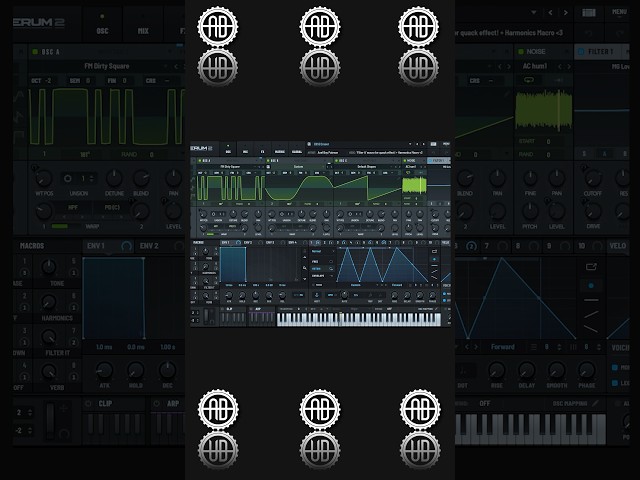Open the preset browser icon in center Serum window
This screenshot has height=480, width=640.
[433, 144]
